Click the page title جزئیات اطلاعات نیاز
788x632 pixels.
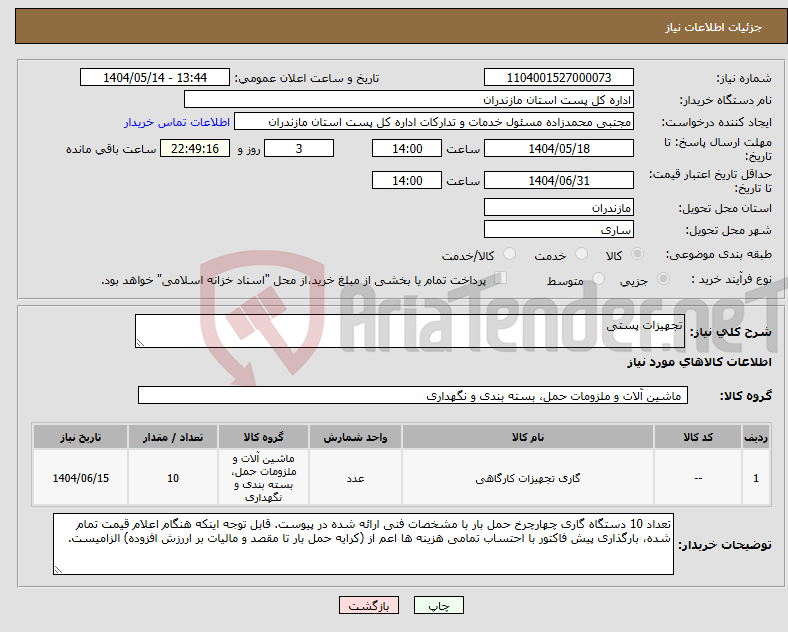click(714, 27)
